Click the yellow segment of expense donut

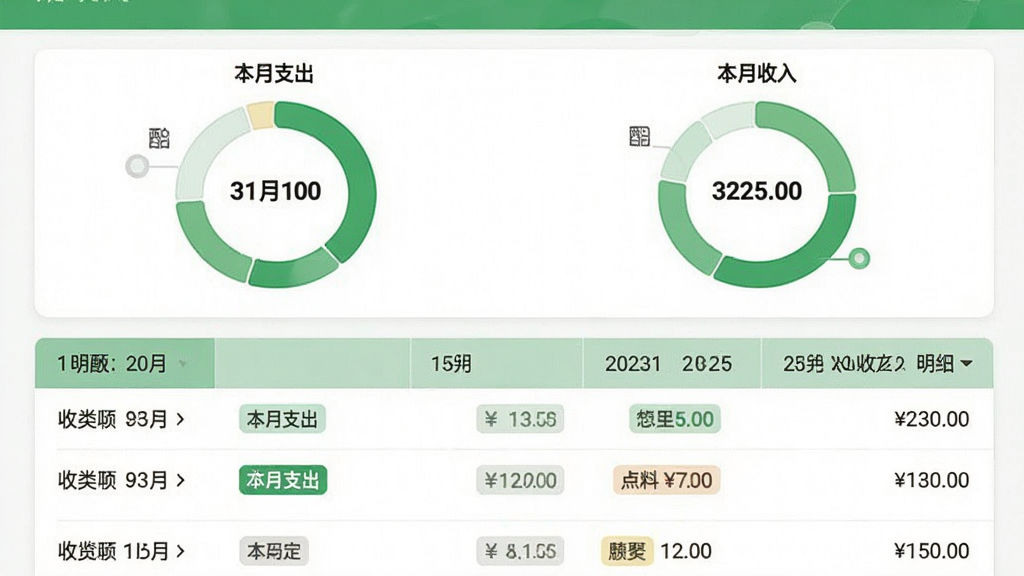click(x=261, y=115)
